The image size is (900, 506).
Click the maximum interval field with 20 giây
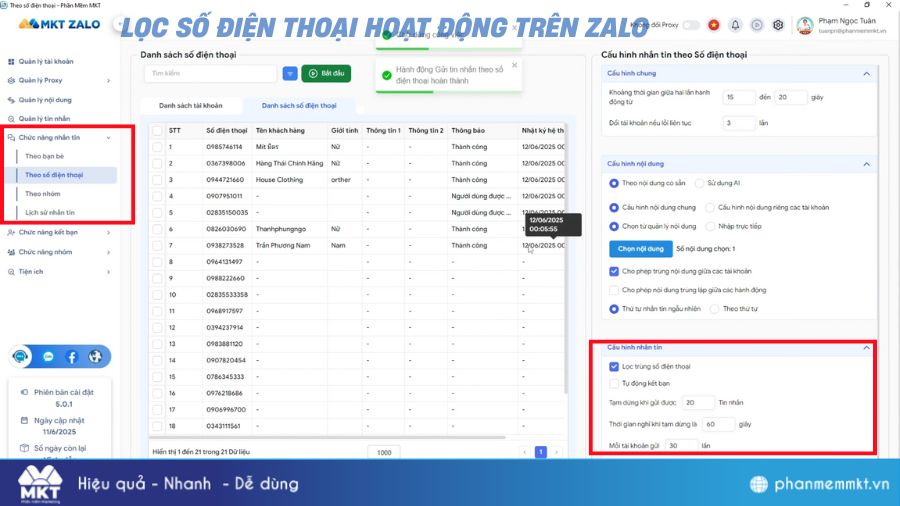click(x=790, y=98)
